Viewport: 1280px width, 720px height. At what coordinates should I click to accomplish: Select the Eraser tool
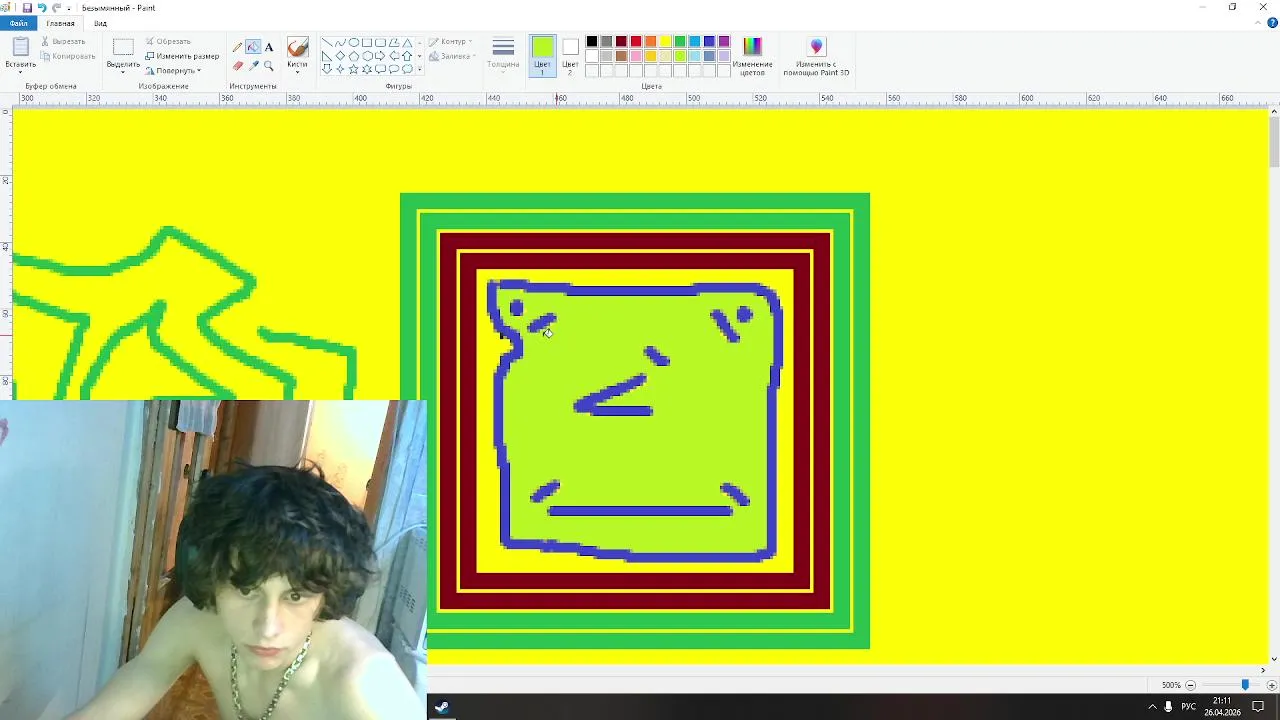tap(237, 66)
